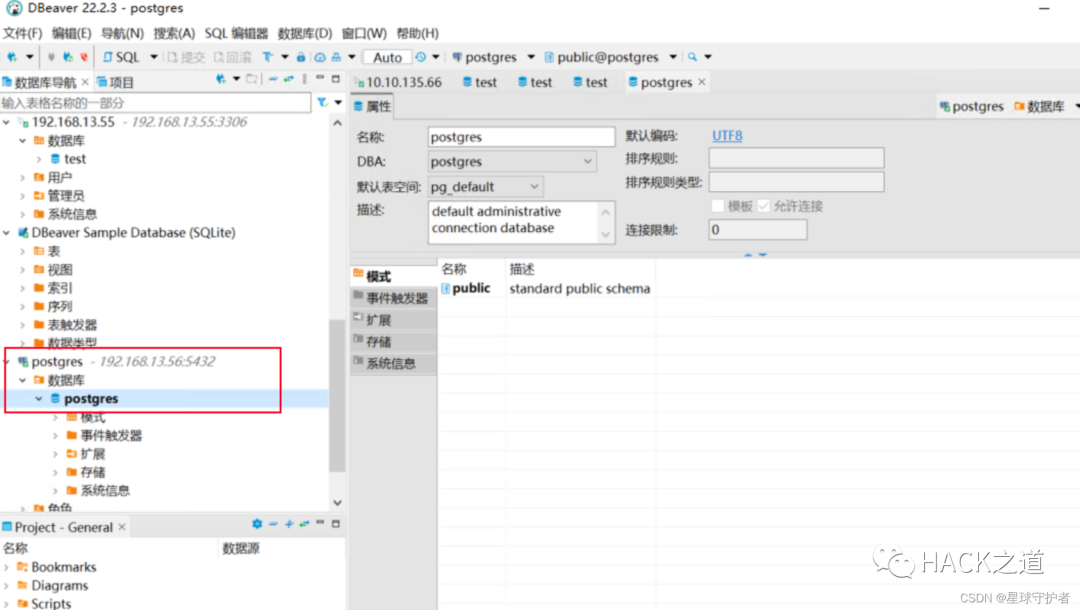Click the plus icon in Project panel

(289, 524)
